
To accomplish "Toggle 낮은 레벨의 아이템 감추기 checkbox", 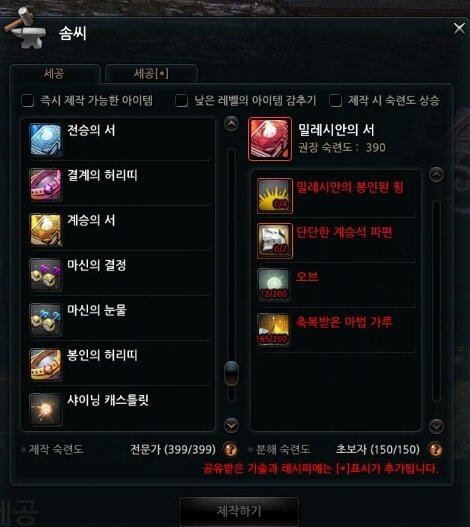I will pyautogui.click(x=182, y=100).
